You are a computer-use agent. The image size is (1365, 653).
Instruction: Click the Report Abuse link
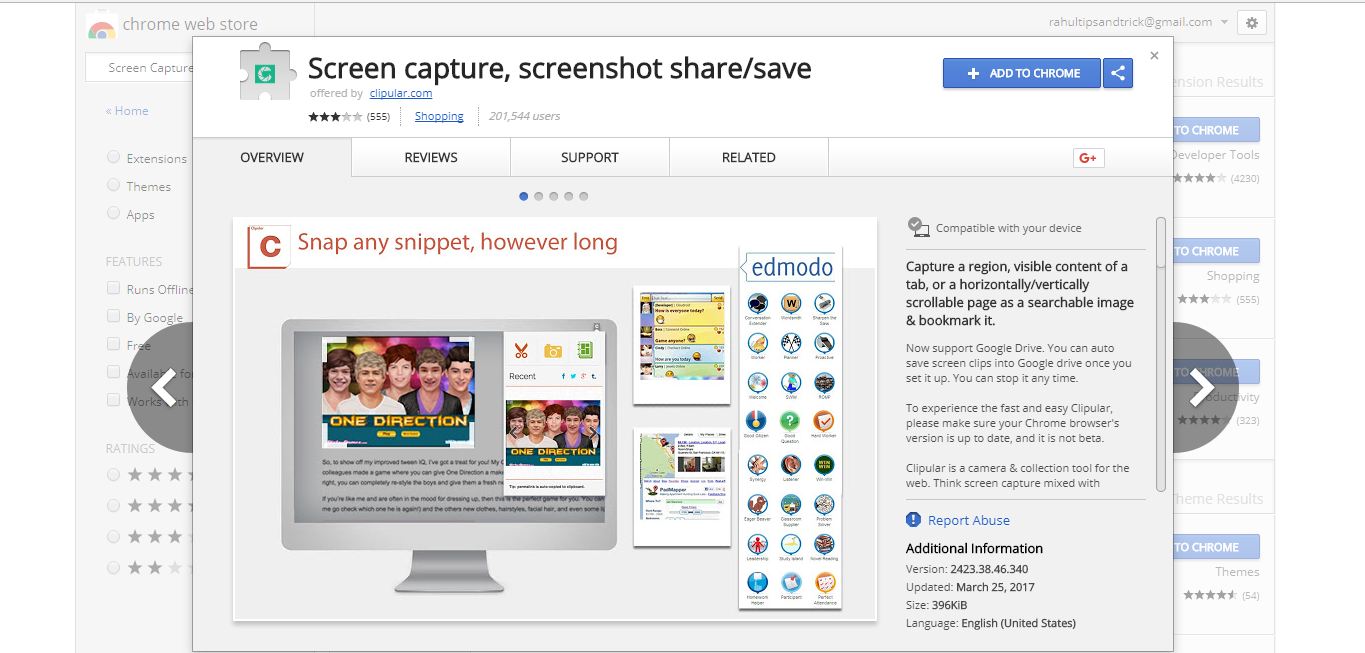coord(969,520)
